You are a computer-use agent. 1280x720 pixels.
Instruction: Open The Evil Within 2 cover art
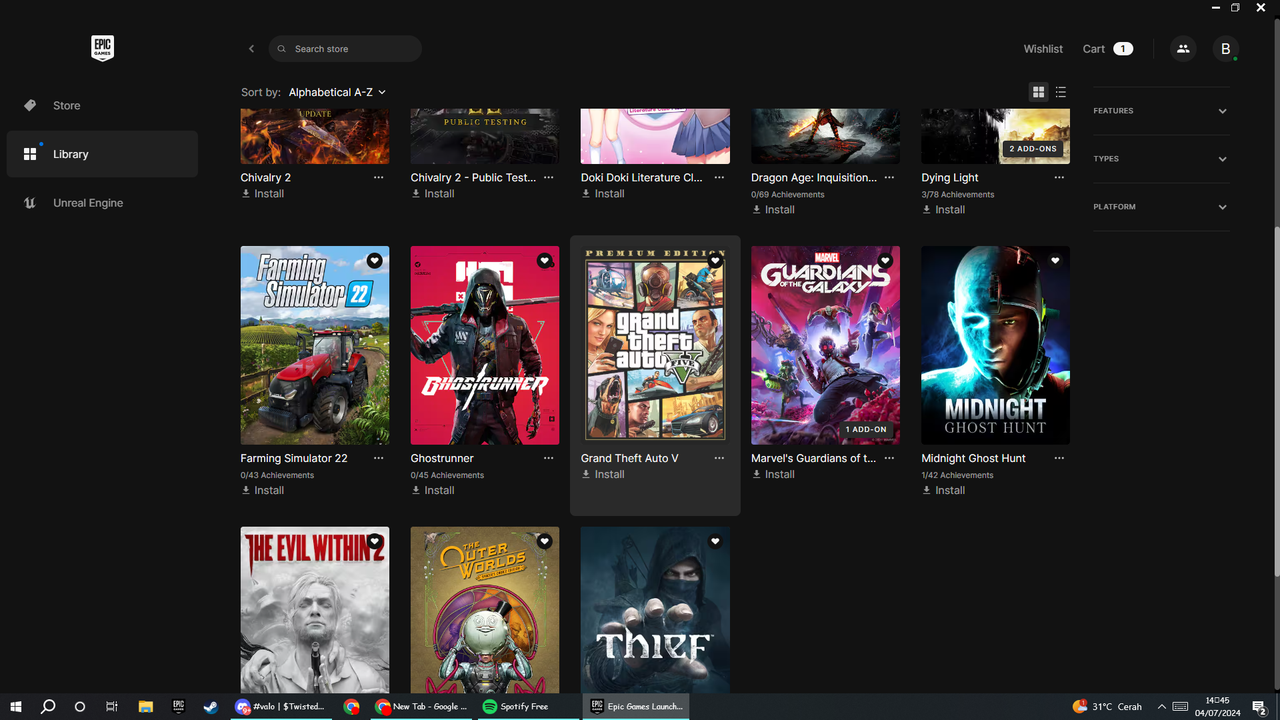[x=315, y=610]
